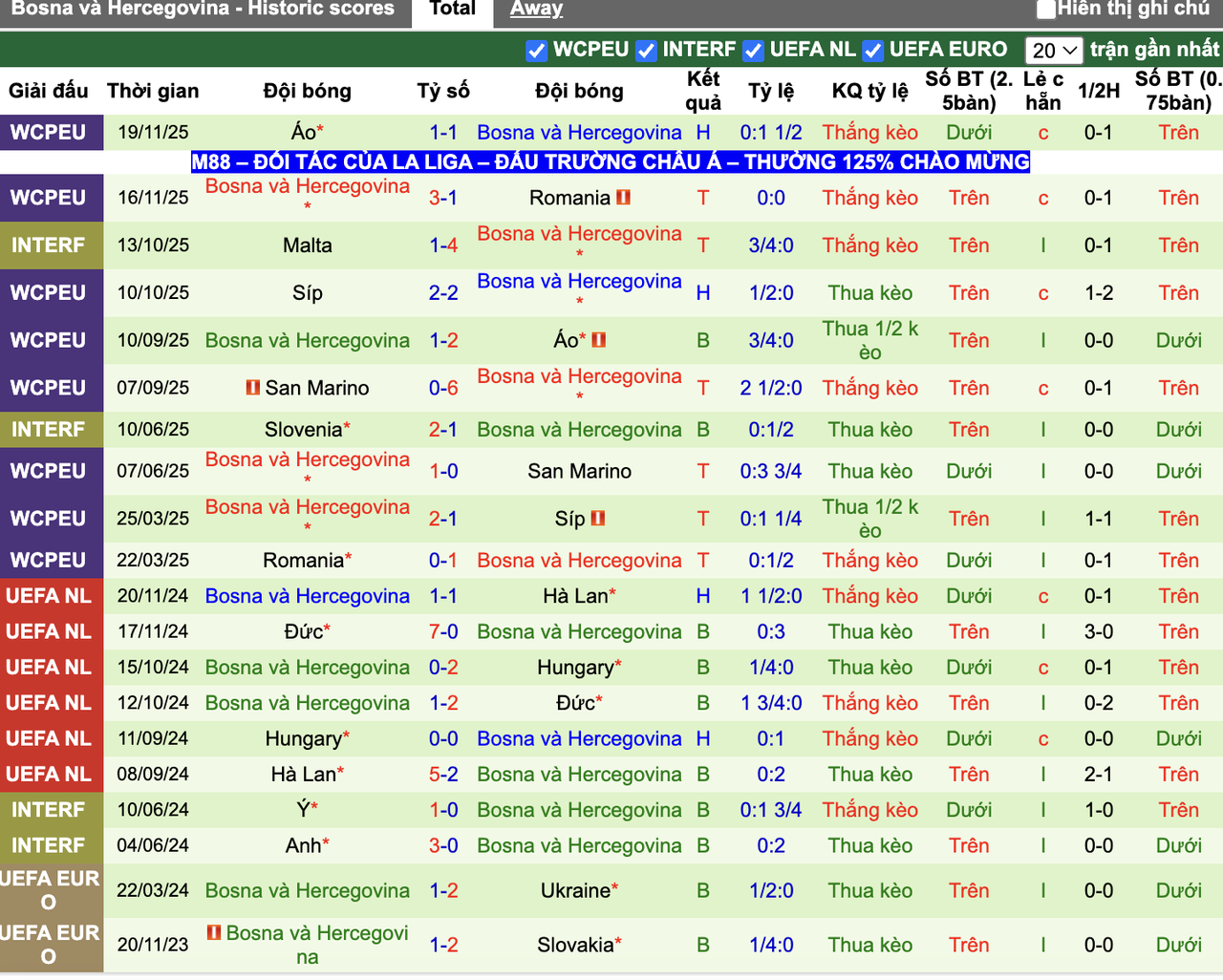Click the WCPEU league cell for 19/11/25
The image size is (1223, 980).
(52, 133)
